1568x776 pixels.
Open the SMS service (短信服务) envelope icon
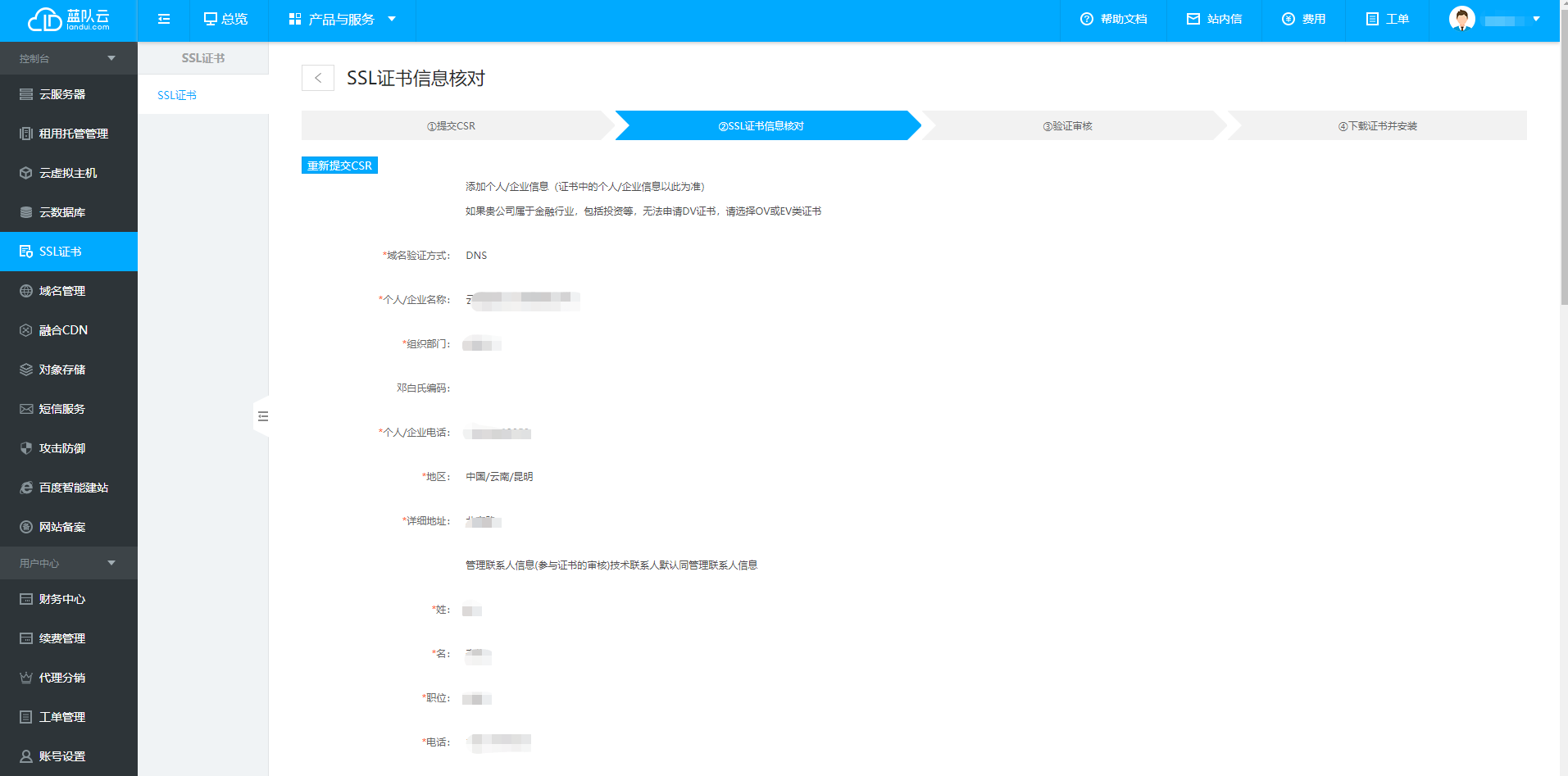coord(26,409)
